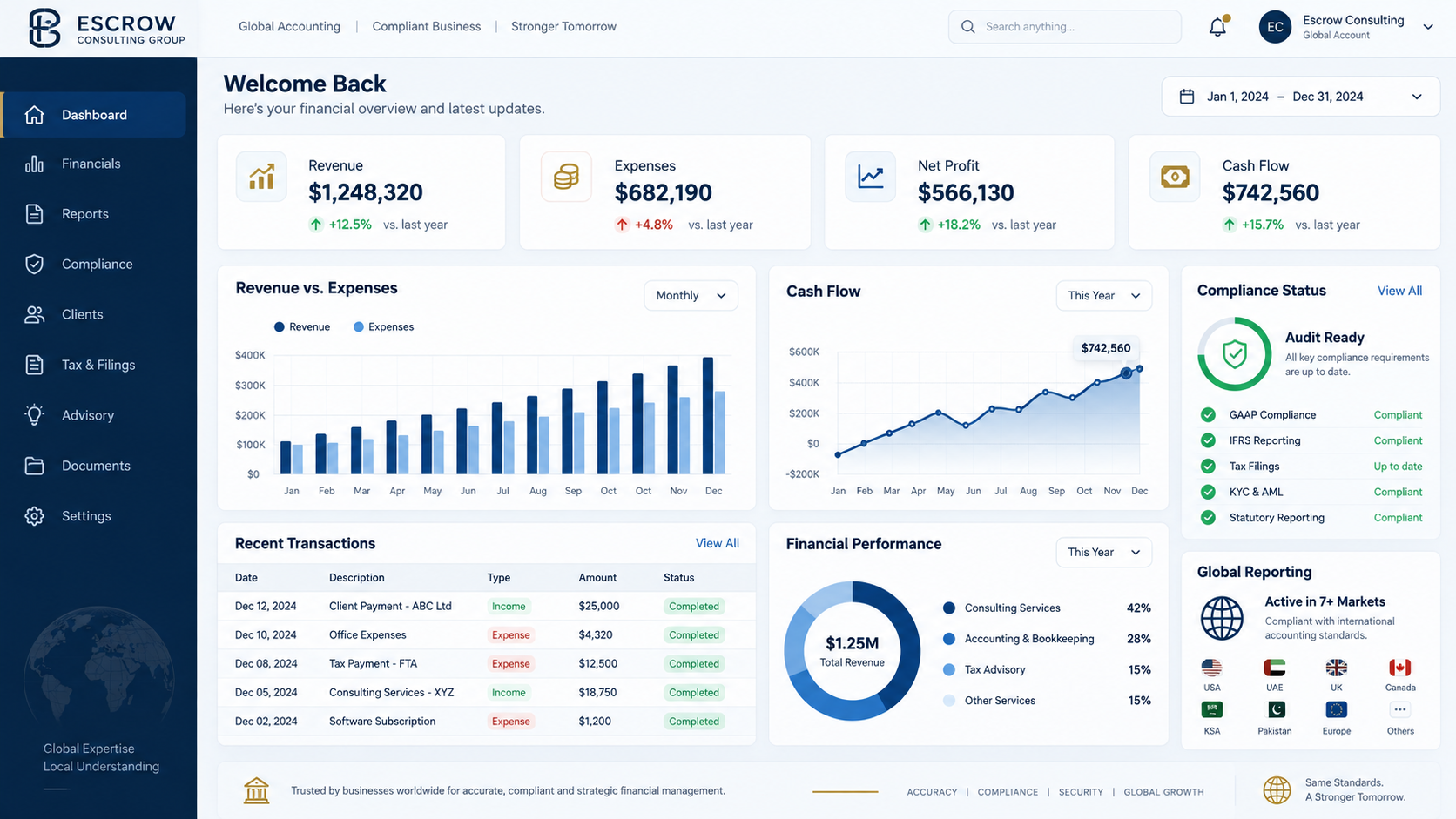Select the KSA flag icon
1456x819 pixels.
coord(1211,710)
